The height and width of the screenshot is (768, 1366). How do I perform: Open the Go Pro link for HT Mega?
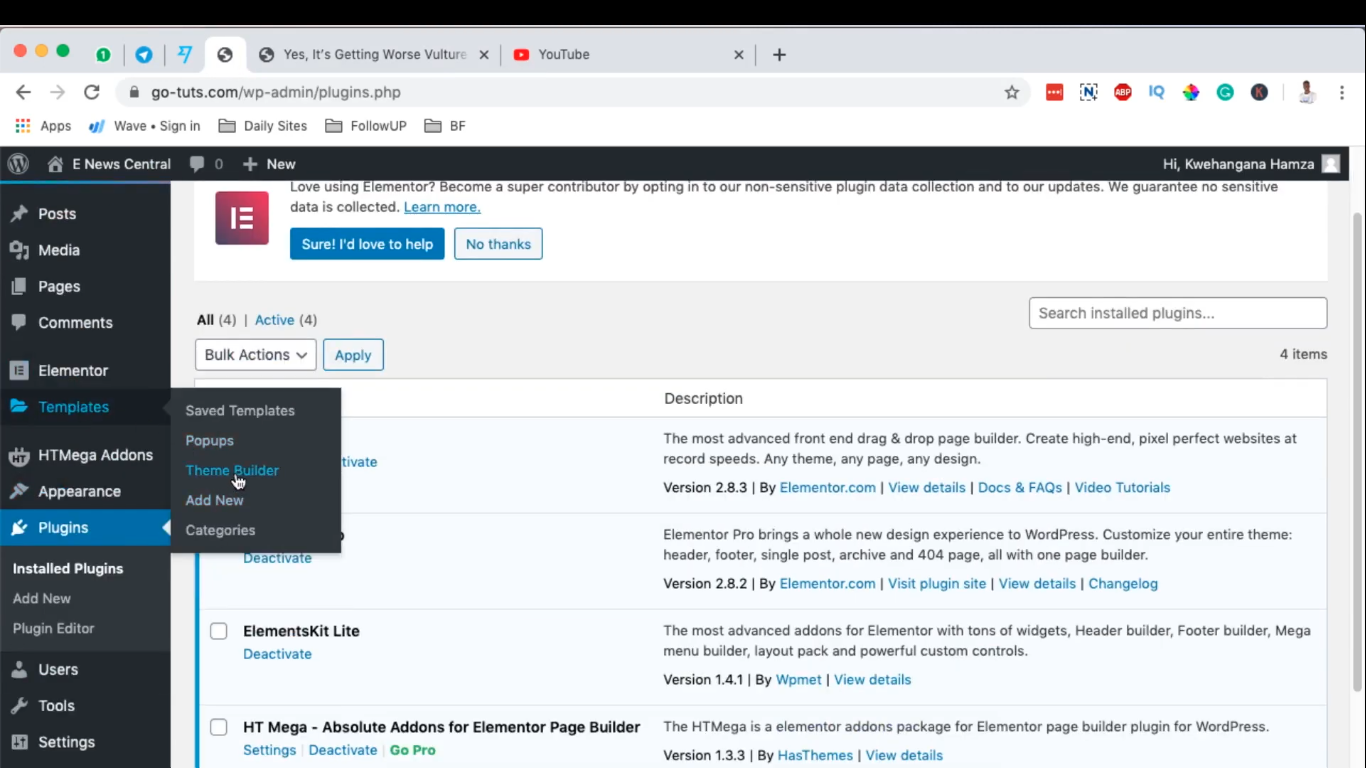[412, 750]
